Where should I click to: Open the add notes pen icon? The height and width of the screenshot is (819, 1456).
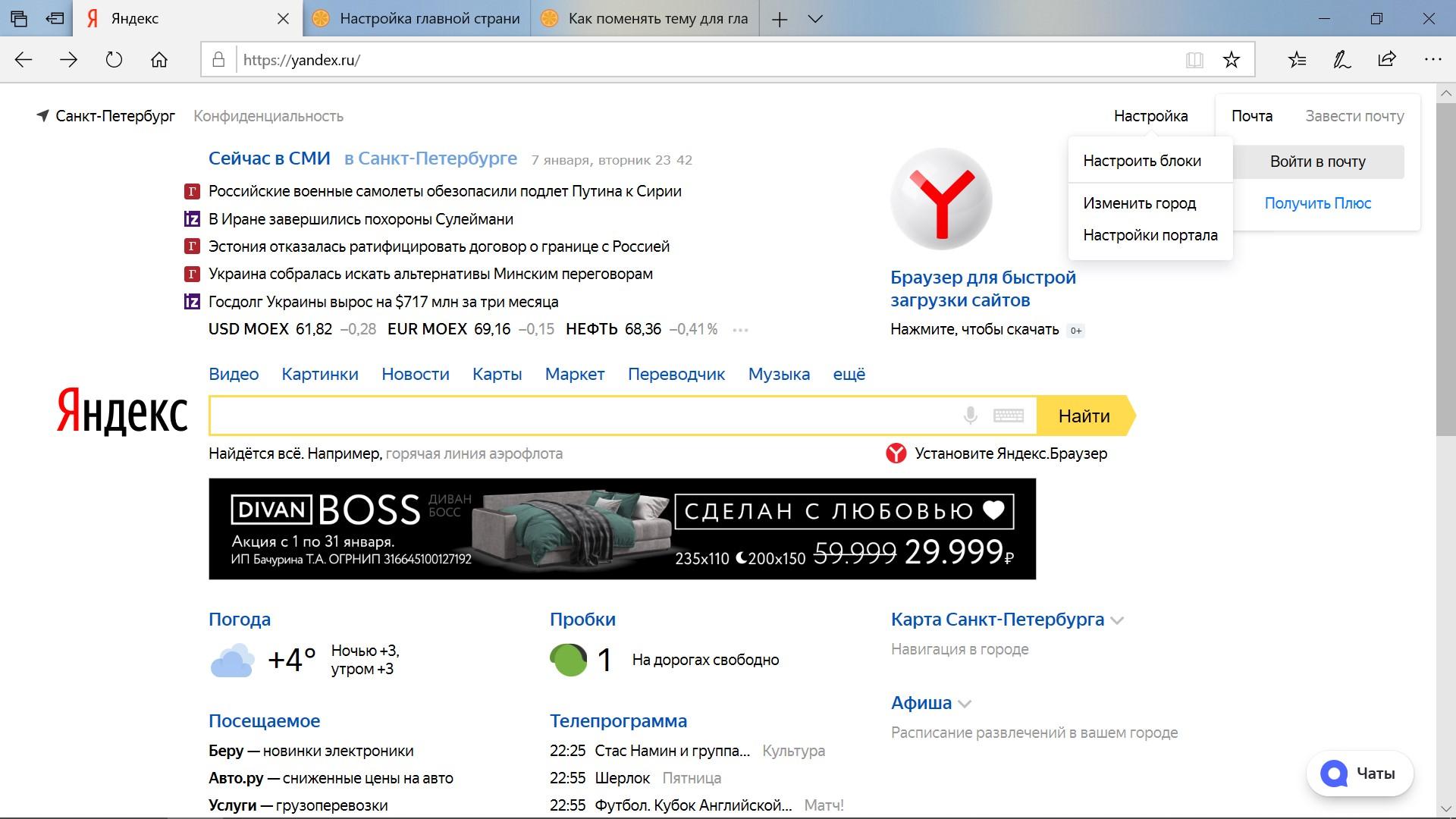(1342, 60)
